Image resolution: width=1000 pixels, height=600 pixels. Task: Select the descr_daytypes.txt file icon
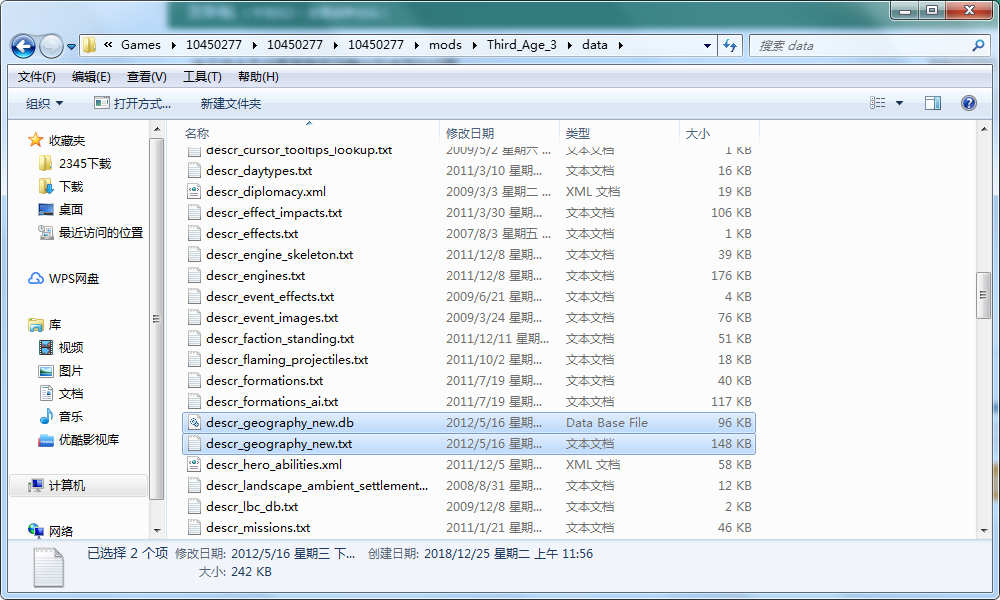tap(195, 170)
